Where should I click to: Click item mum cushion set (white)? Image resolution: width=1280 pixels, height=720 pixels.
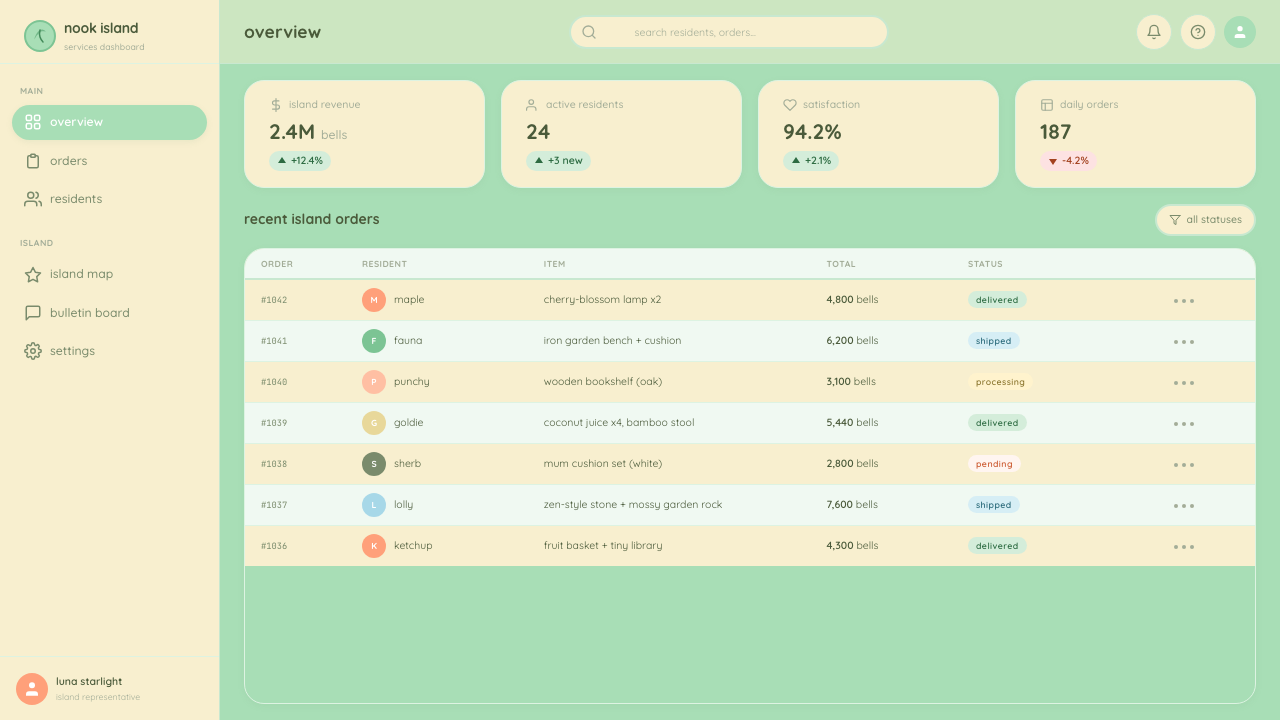[603, 464]
